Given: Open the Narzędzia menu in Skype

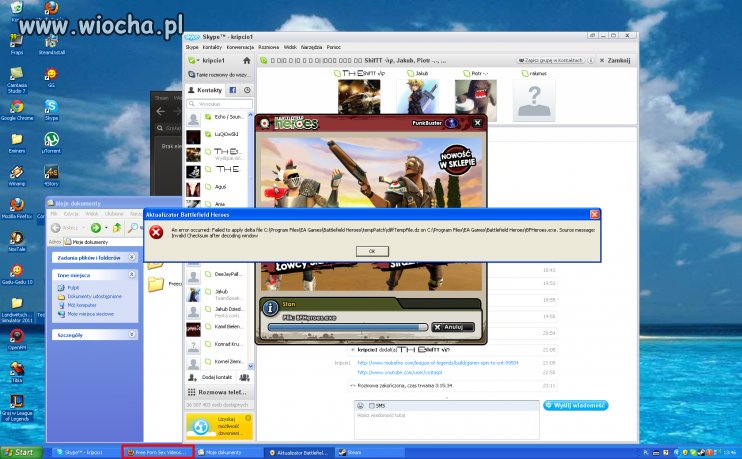Looking at the screenshot, I should tap(311, 47).
